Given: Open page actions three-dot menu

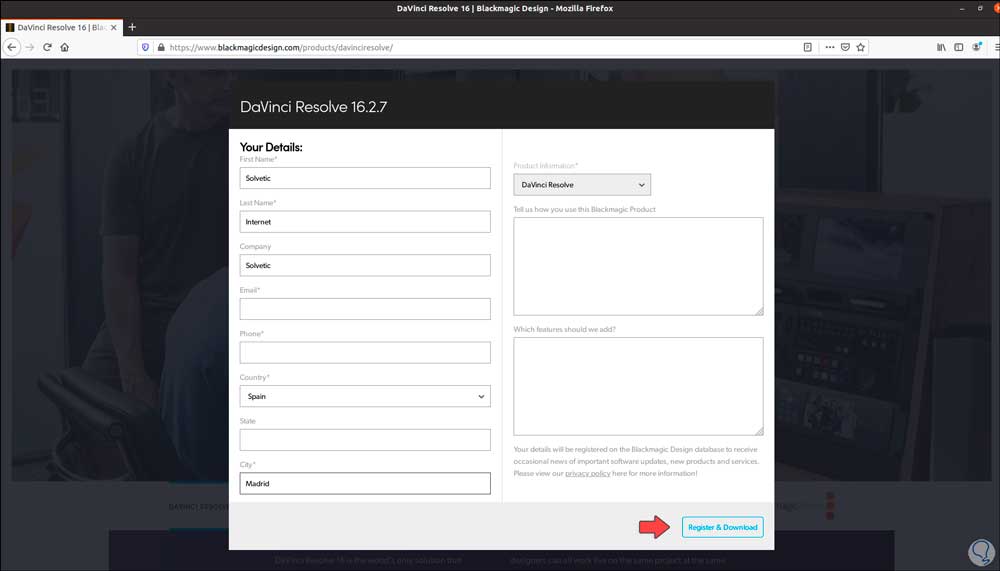Looking at the screenshot, I should click(829, 47).
